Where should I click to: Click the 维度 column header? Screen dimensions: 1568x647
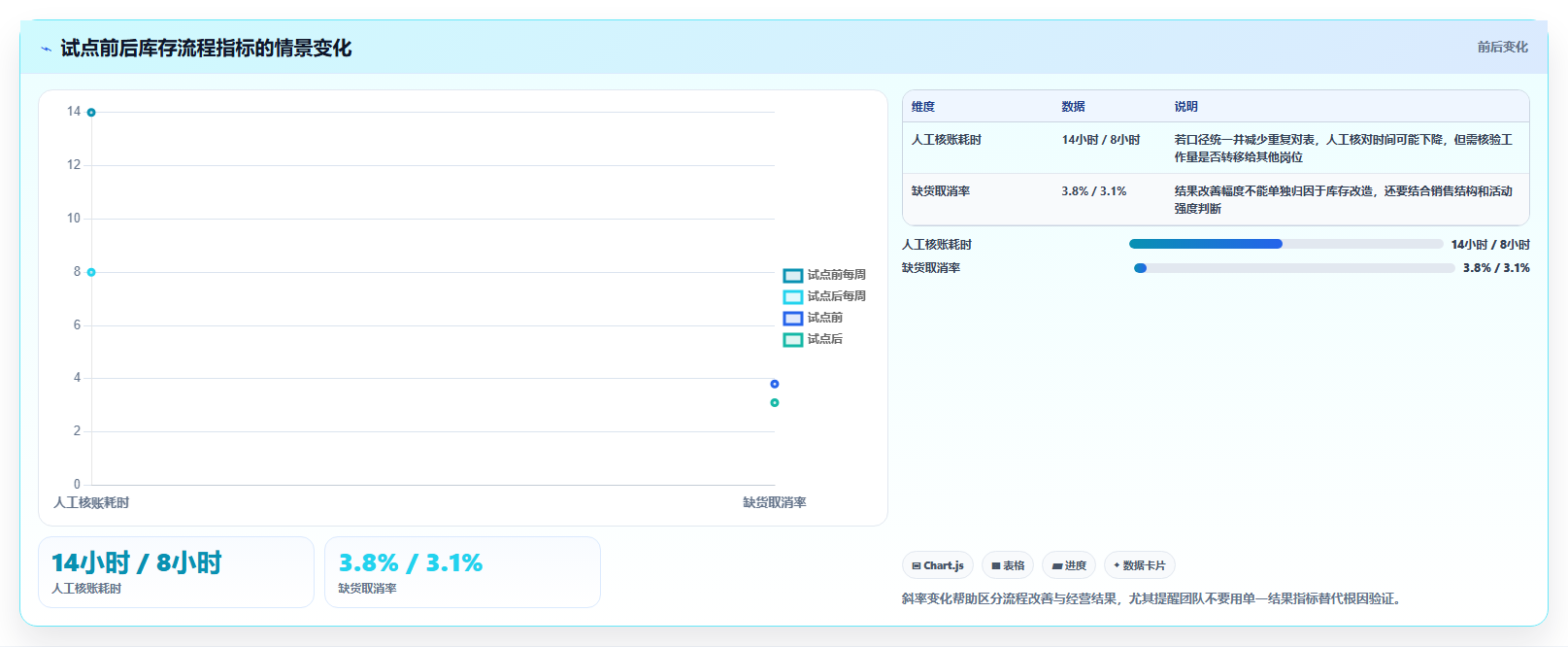(923, 107)
